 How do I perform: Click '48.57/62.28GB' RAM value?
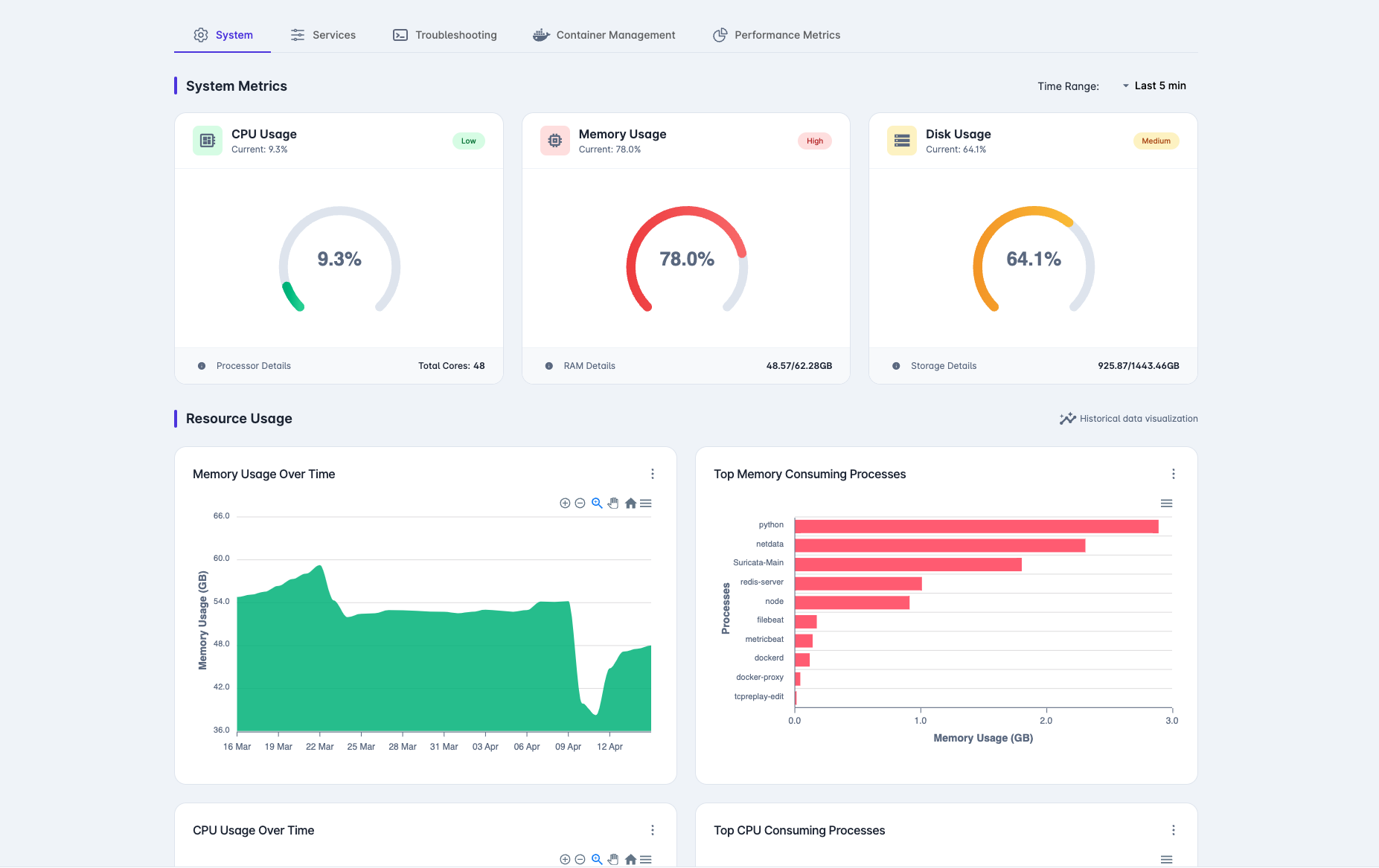pyautogui.click(x=799, y=366)
